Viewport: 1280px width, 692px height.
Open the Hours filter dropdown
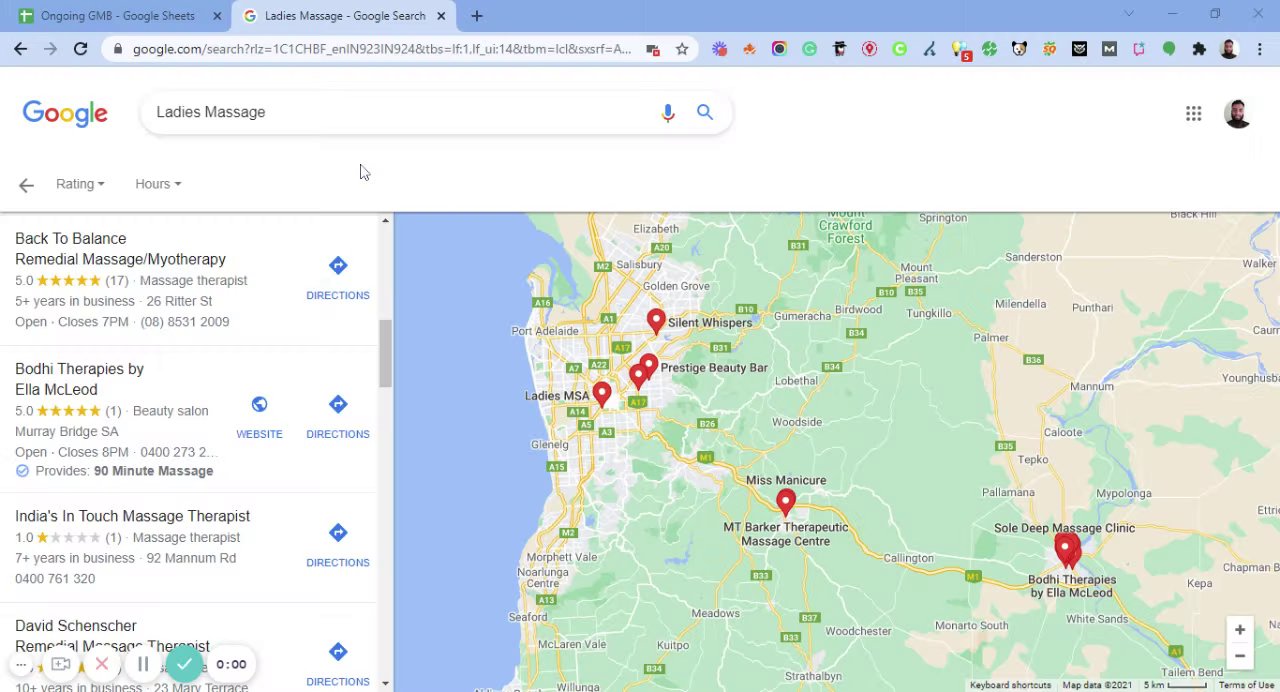click(158, 184)
